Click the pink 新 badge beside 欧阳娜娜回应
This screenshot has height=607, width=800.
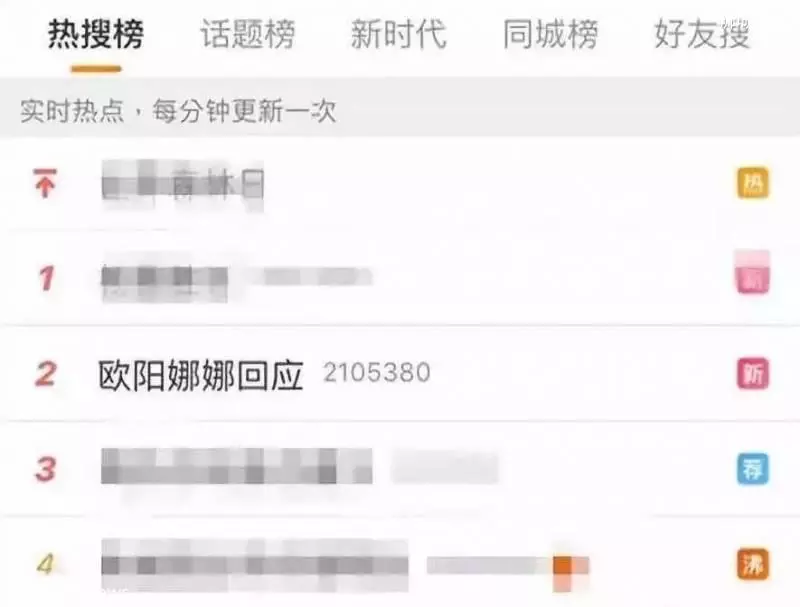753,373
